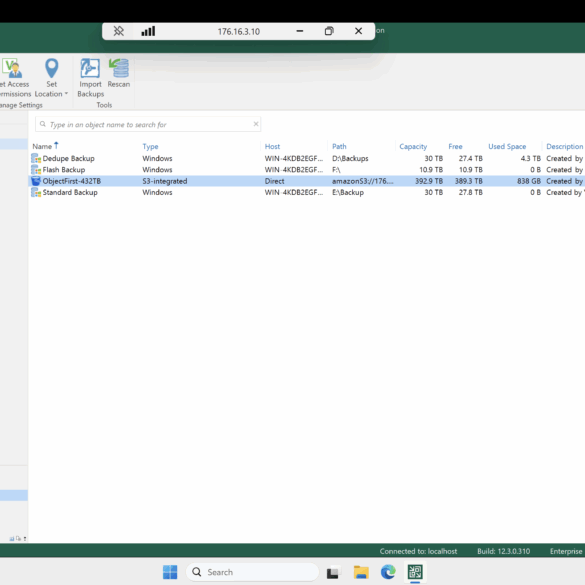
Task: Open Set Access Permissions tool
Action: 15,78
